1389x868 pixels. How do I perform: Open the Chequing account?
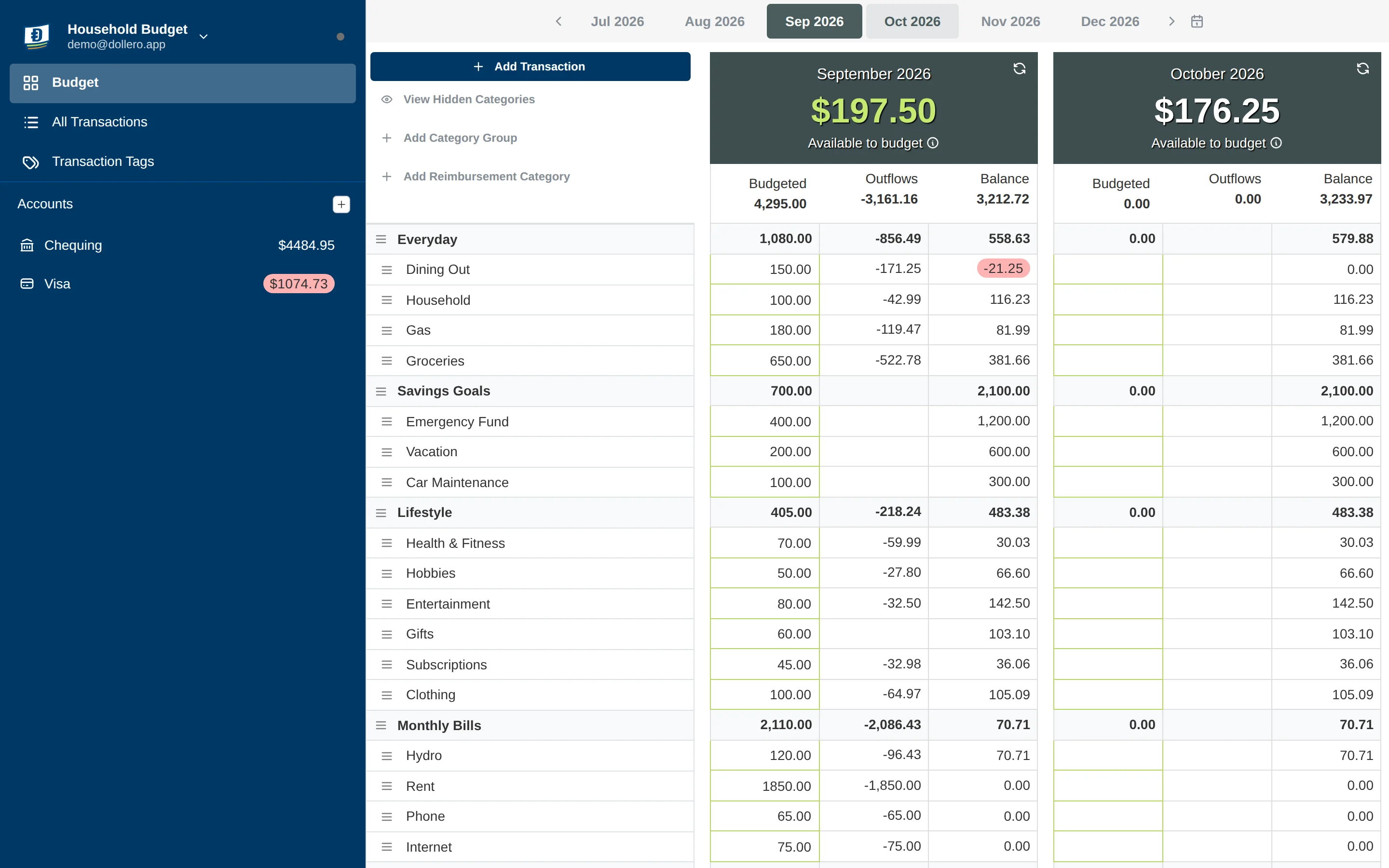pos(177,245)
